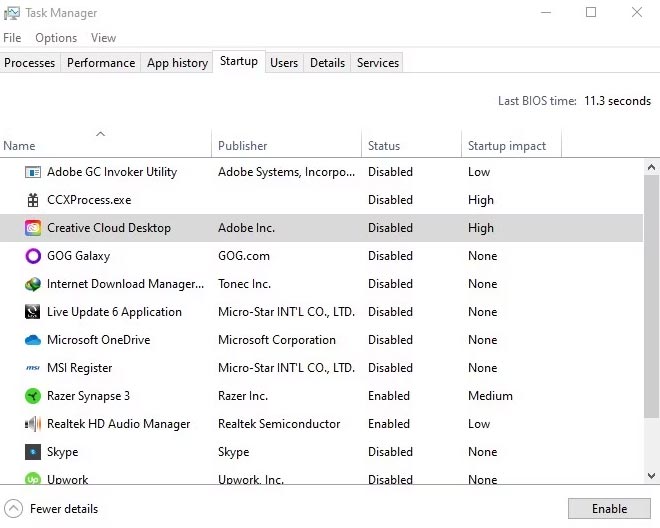
Task: Switch to the Details tab
Action: click(x=327, y=63)
